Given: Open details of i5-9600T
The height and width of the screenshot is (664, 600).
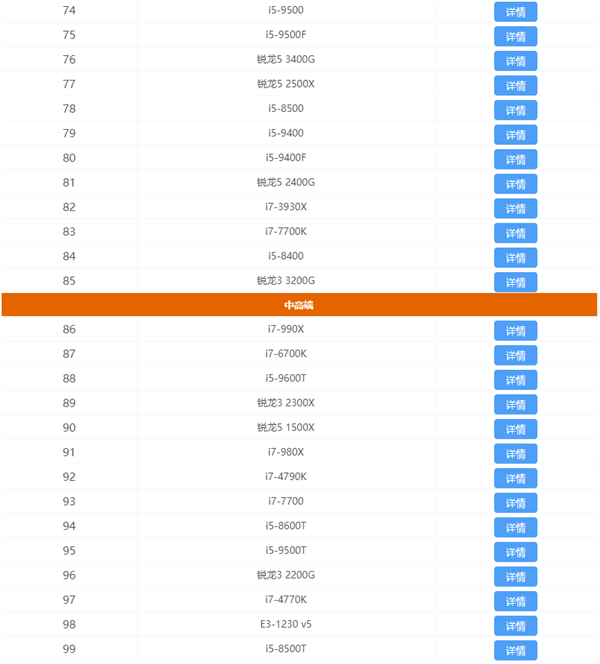Looking at the screenshot, I should pyautogui.click(x=515, y=380).
